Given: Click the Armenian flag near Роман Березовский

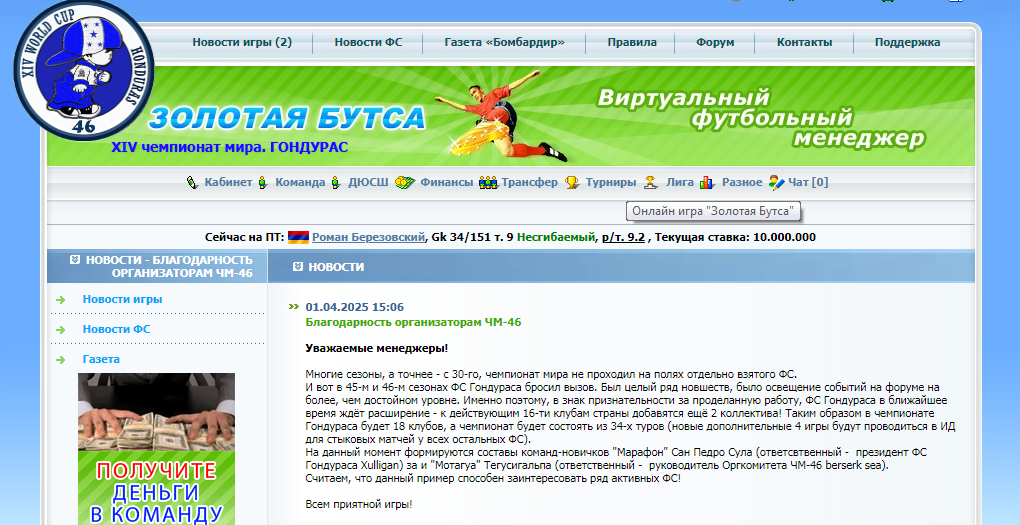Looking at the screenshot, I should pos(298,237).
